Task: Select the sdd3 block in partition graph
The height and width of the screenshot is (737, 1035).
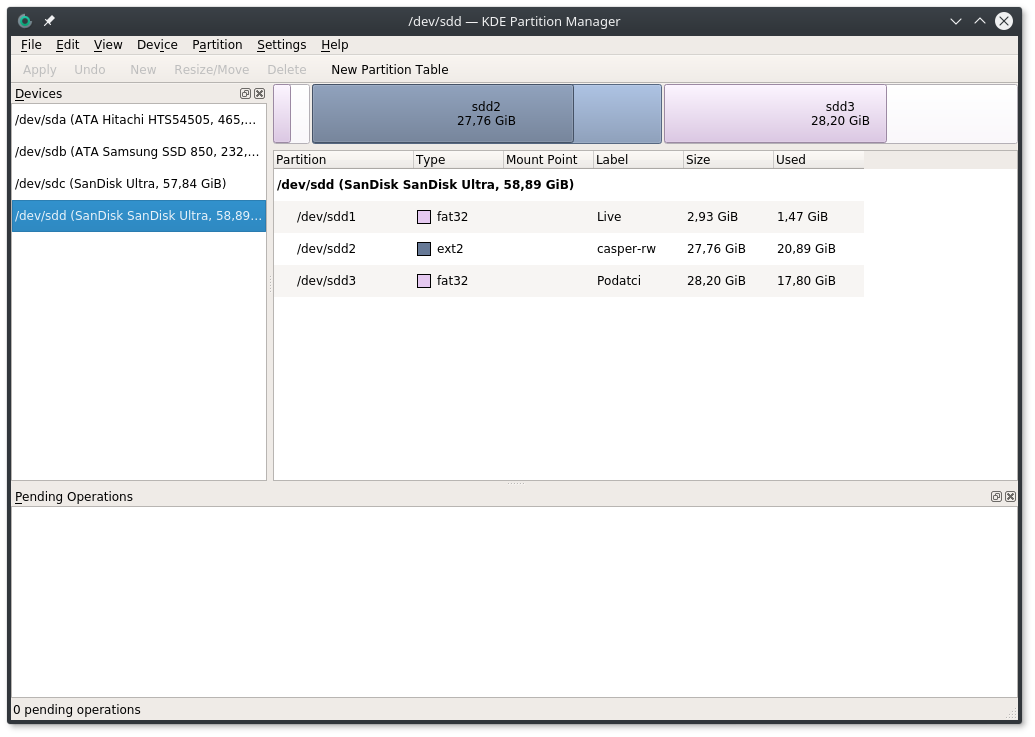Action: (x=775, y=114)
